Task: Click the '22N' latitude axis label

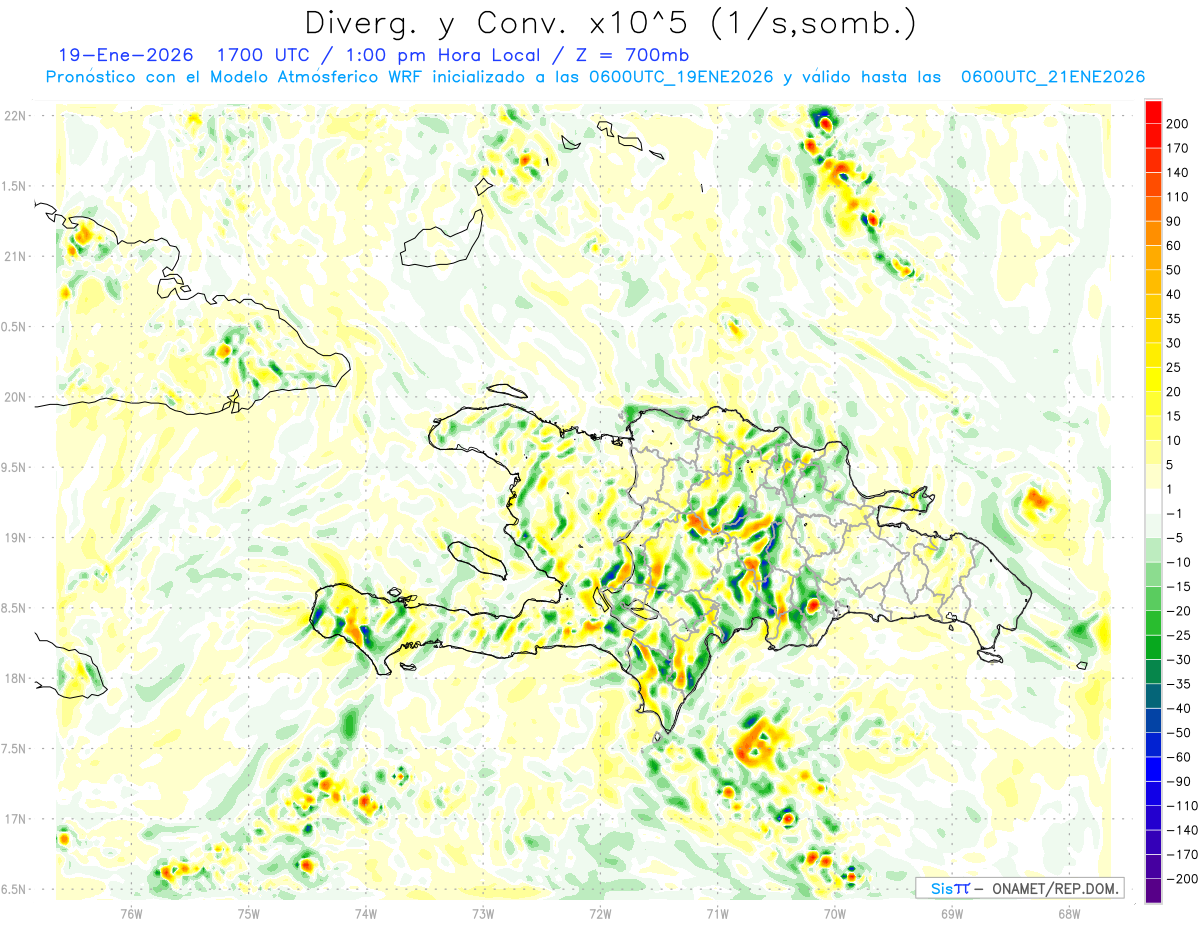Action: click(x=15, y=116)
